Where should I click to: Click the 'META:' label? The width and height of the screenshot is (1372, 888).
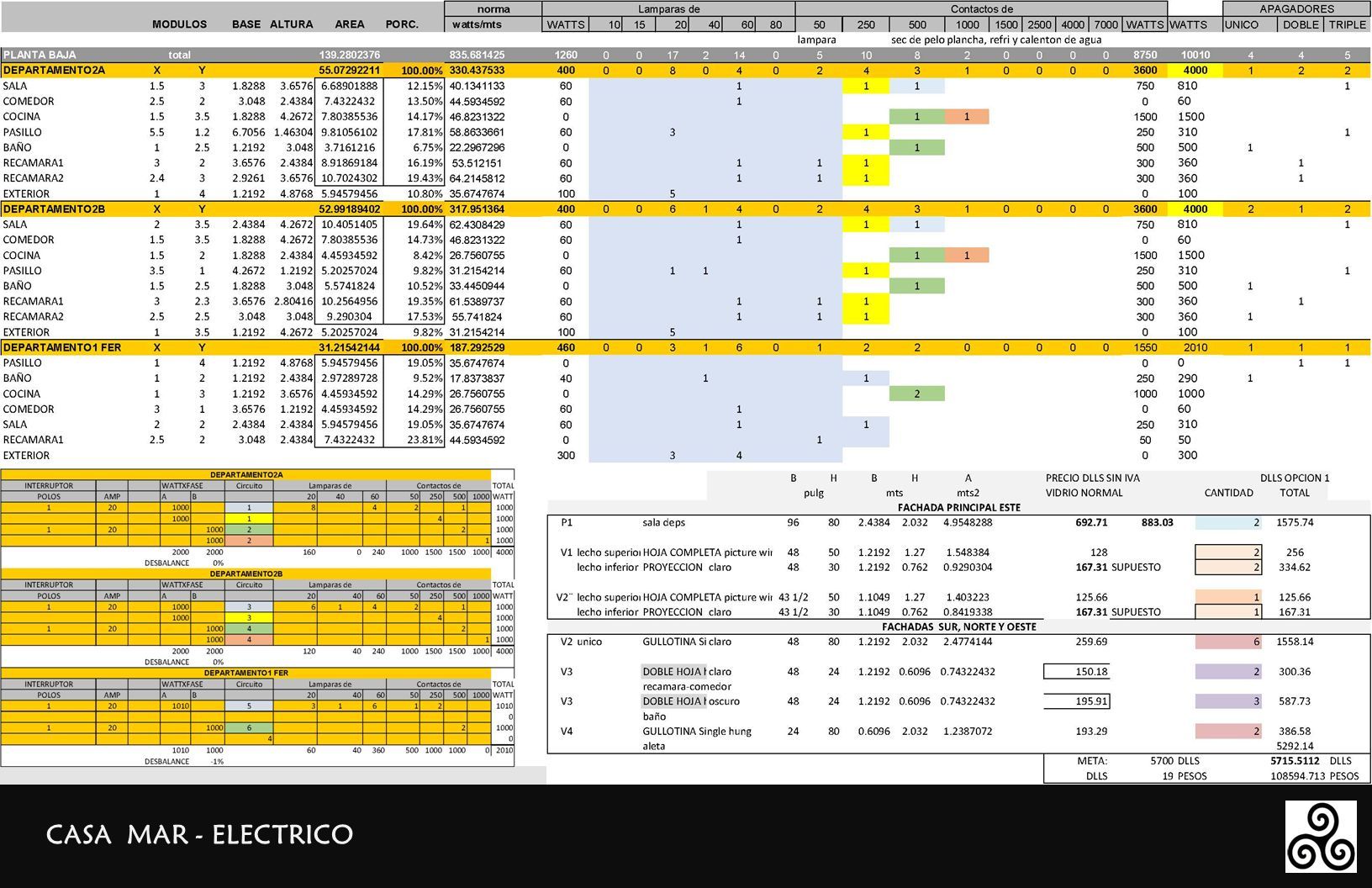(1092, 760)
